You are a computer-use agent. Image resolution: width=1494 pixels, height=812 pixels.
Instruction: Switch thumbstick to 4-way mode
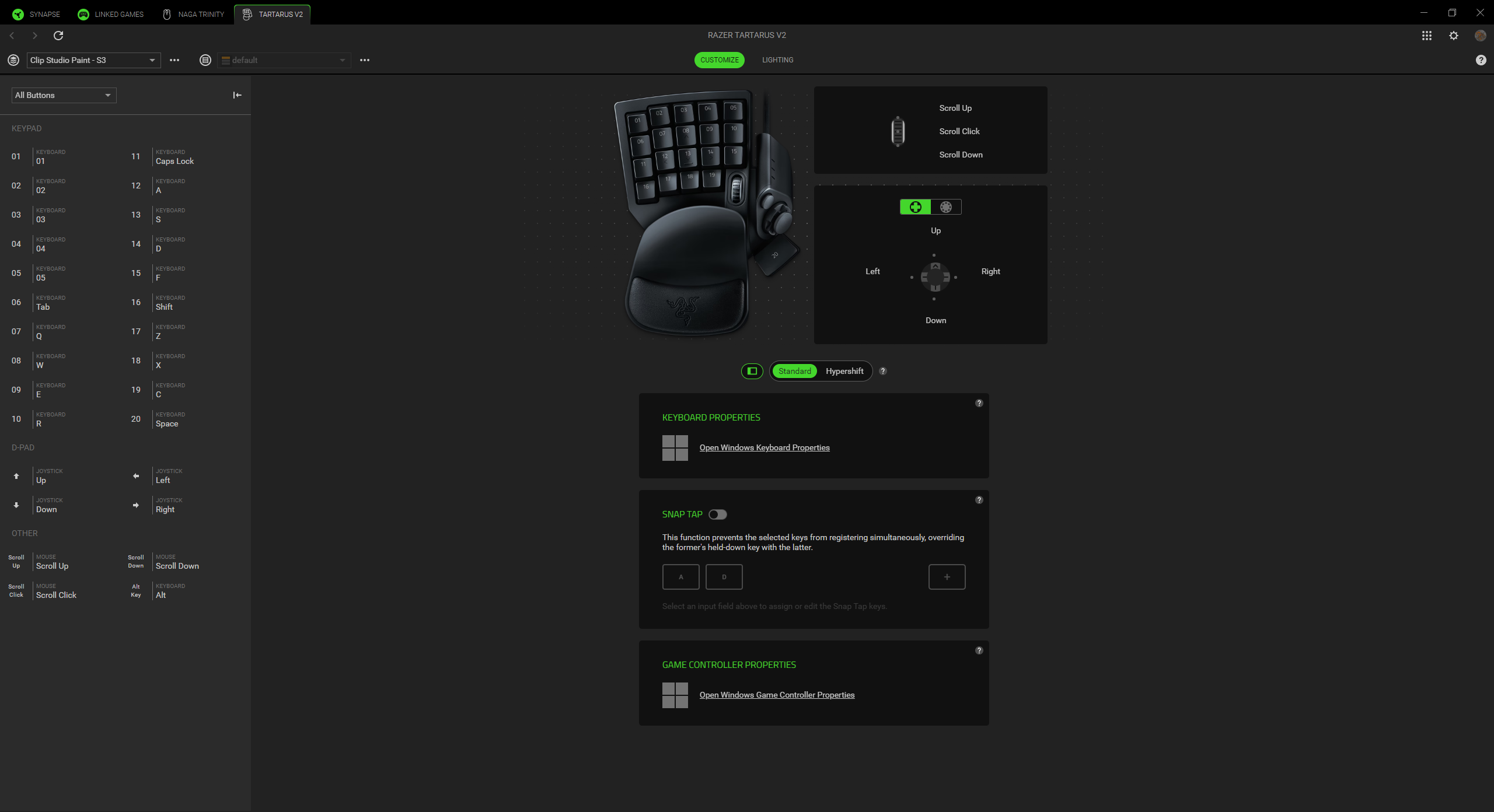pos(916,207)
